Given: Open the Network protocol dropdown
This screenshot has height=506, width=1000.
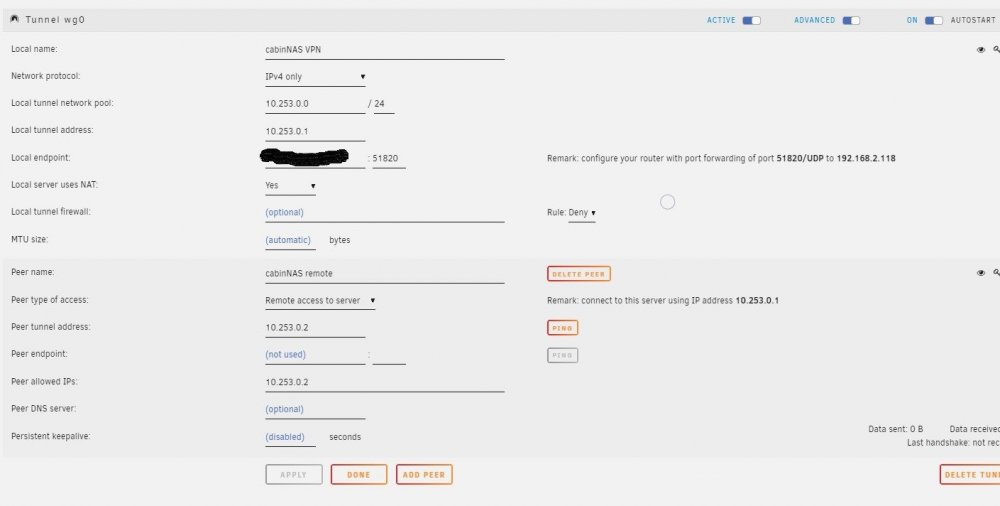Looking at the screenshot, I should [x=315, y=77].
